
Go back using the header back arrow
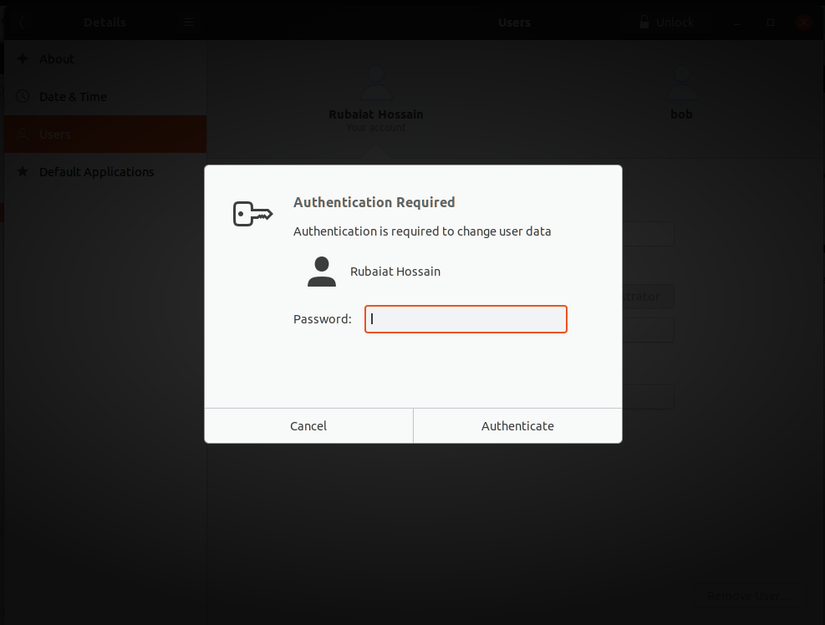tap(22, 23)
